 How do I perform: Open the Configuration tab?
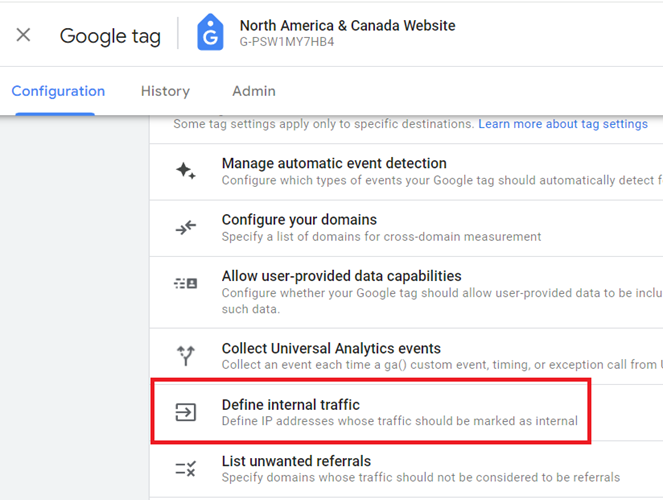[x=58, y=91]
